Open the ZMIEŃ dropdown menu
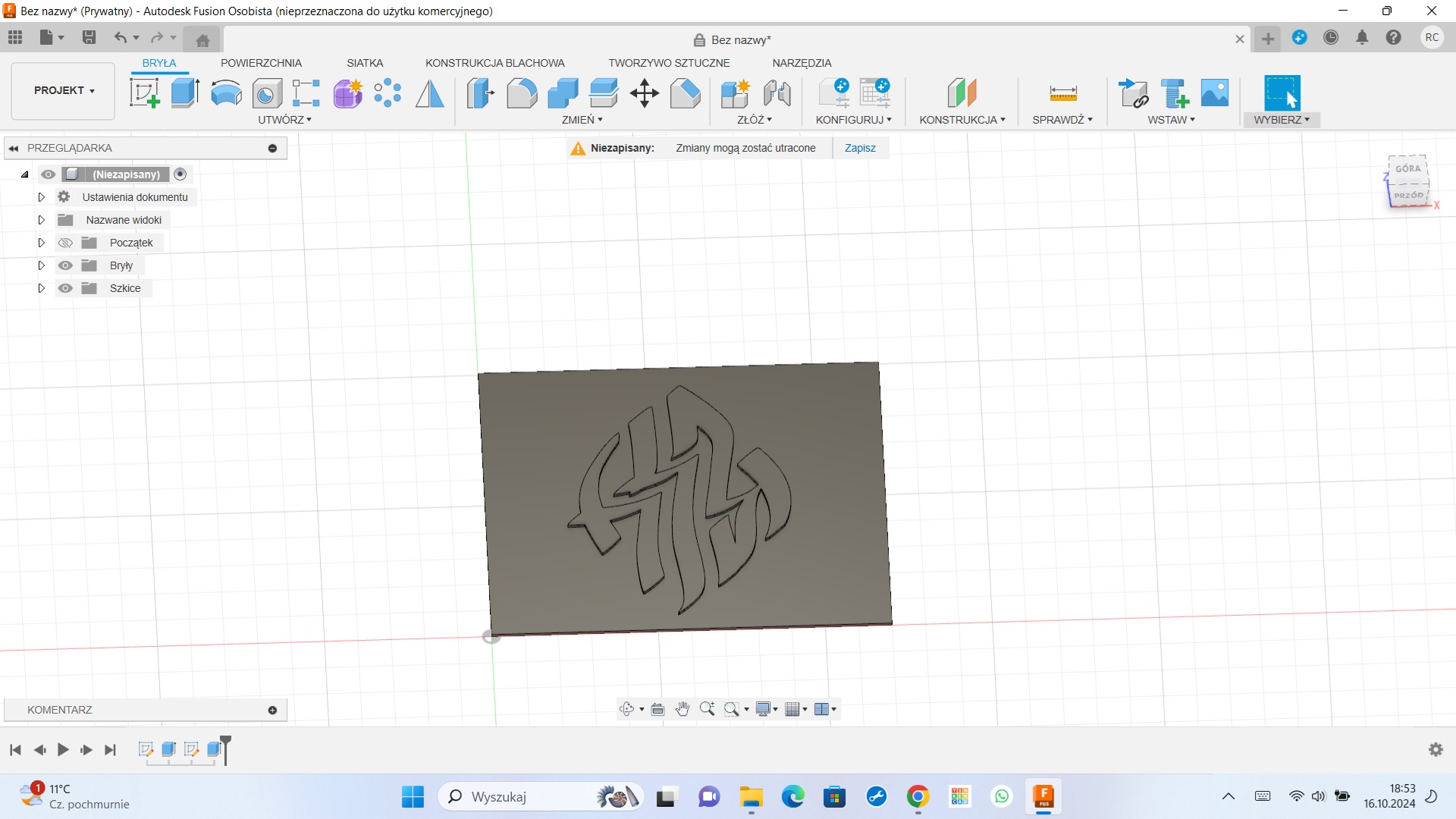Image resolution: width=1456 pixels, height=819 pixels. tap(582, 120)
